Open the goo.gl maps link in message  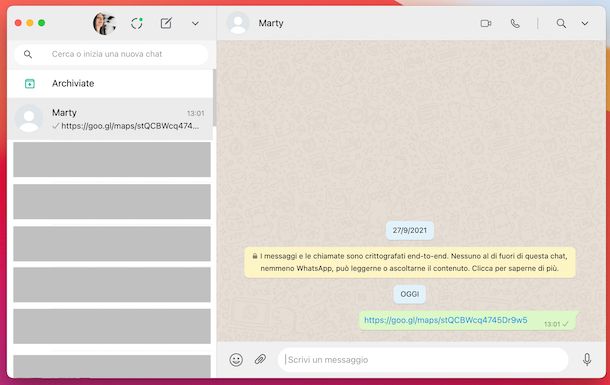pos(446,320)
